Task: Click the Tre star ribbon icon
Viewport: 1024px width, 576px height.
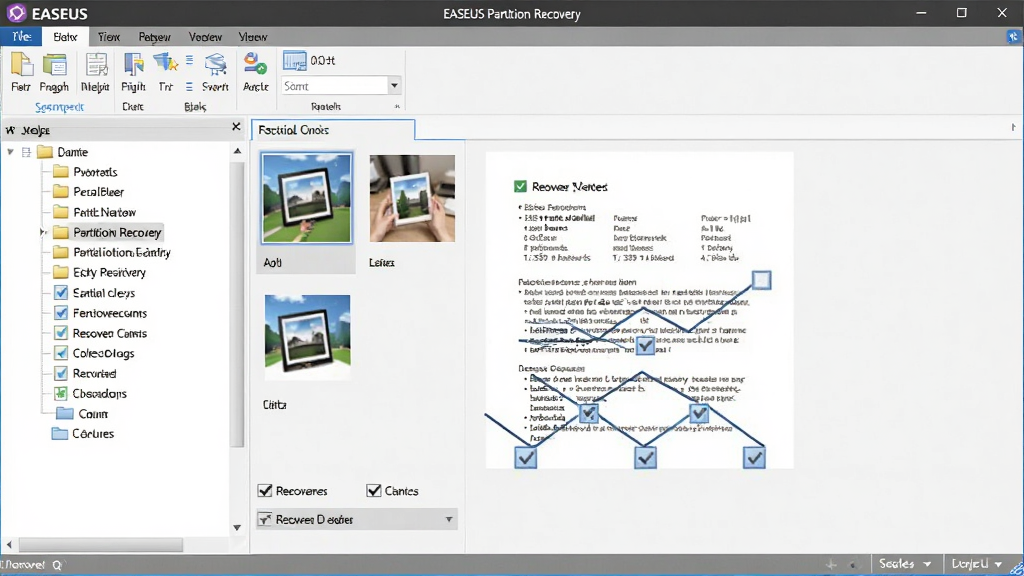Action: (x=165, y=64)
